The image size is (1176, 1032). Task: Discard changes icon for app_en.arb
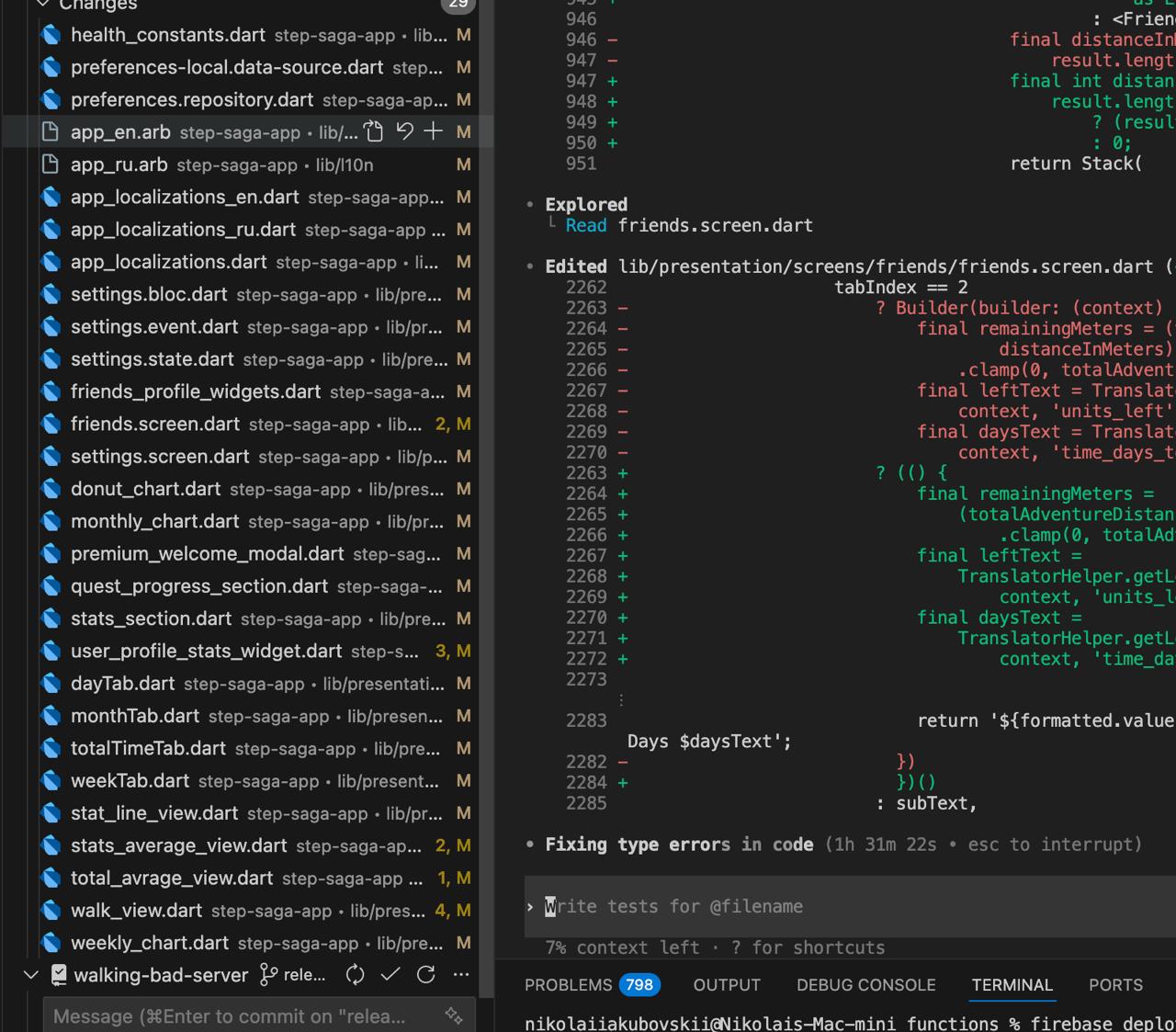tap(404, 132)
